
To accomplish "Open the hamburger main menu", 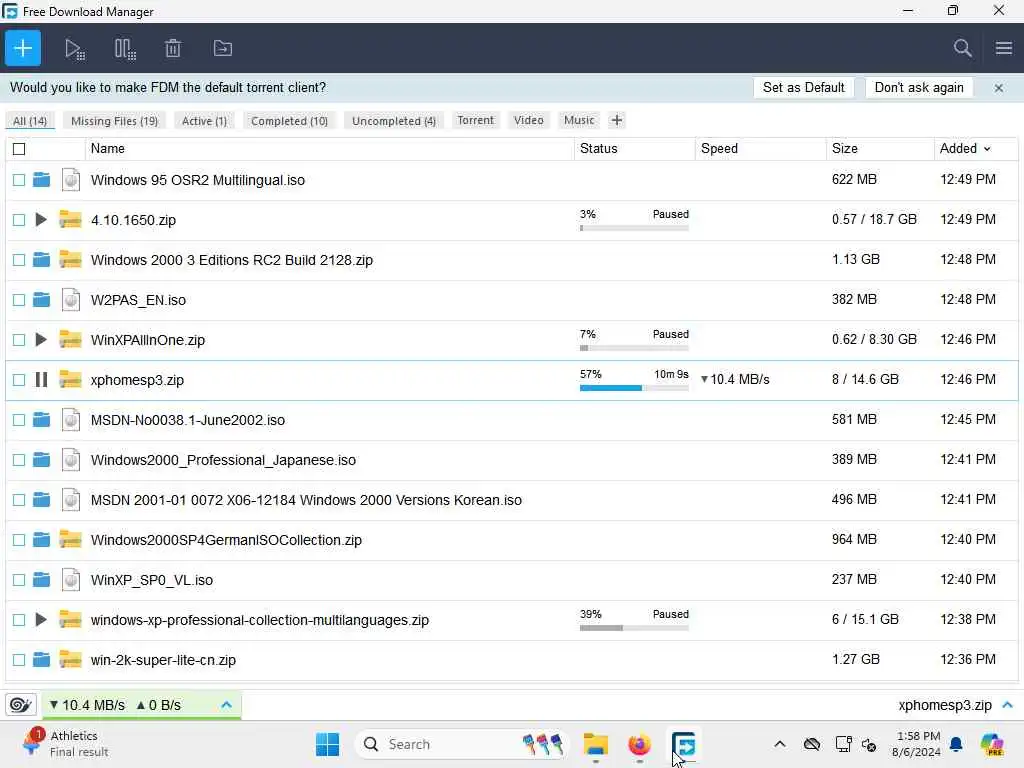I will click(x=1004, y=48).
